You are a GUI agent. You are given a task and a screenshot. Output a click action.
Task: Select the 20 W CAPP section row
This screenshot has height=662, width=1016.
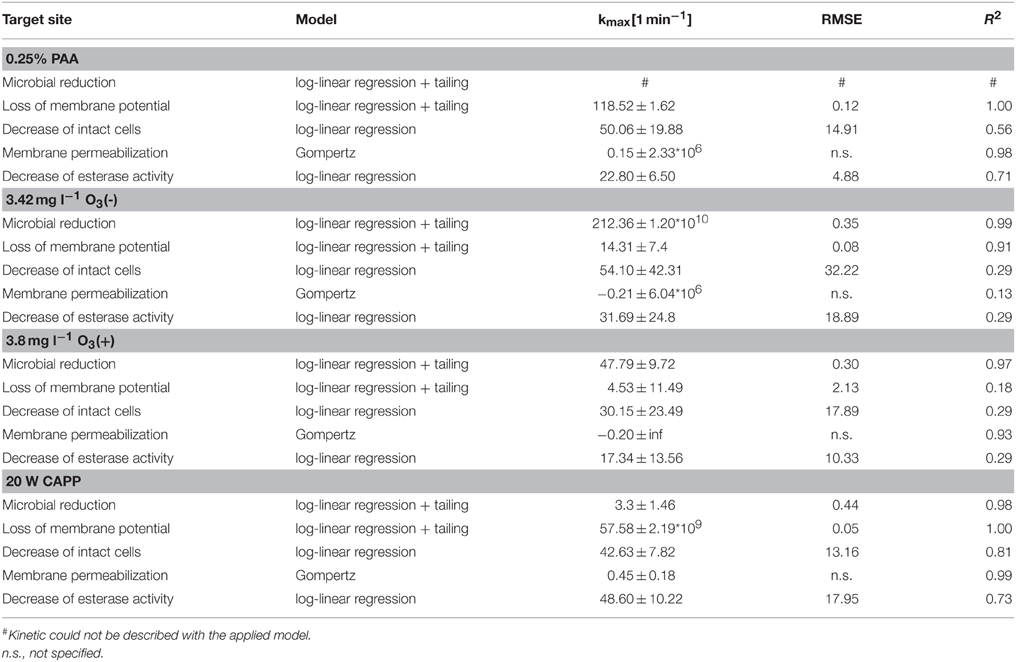pyautogui.click(x=508, y=481)
